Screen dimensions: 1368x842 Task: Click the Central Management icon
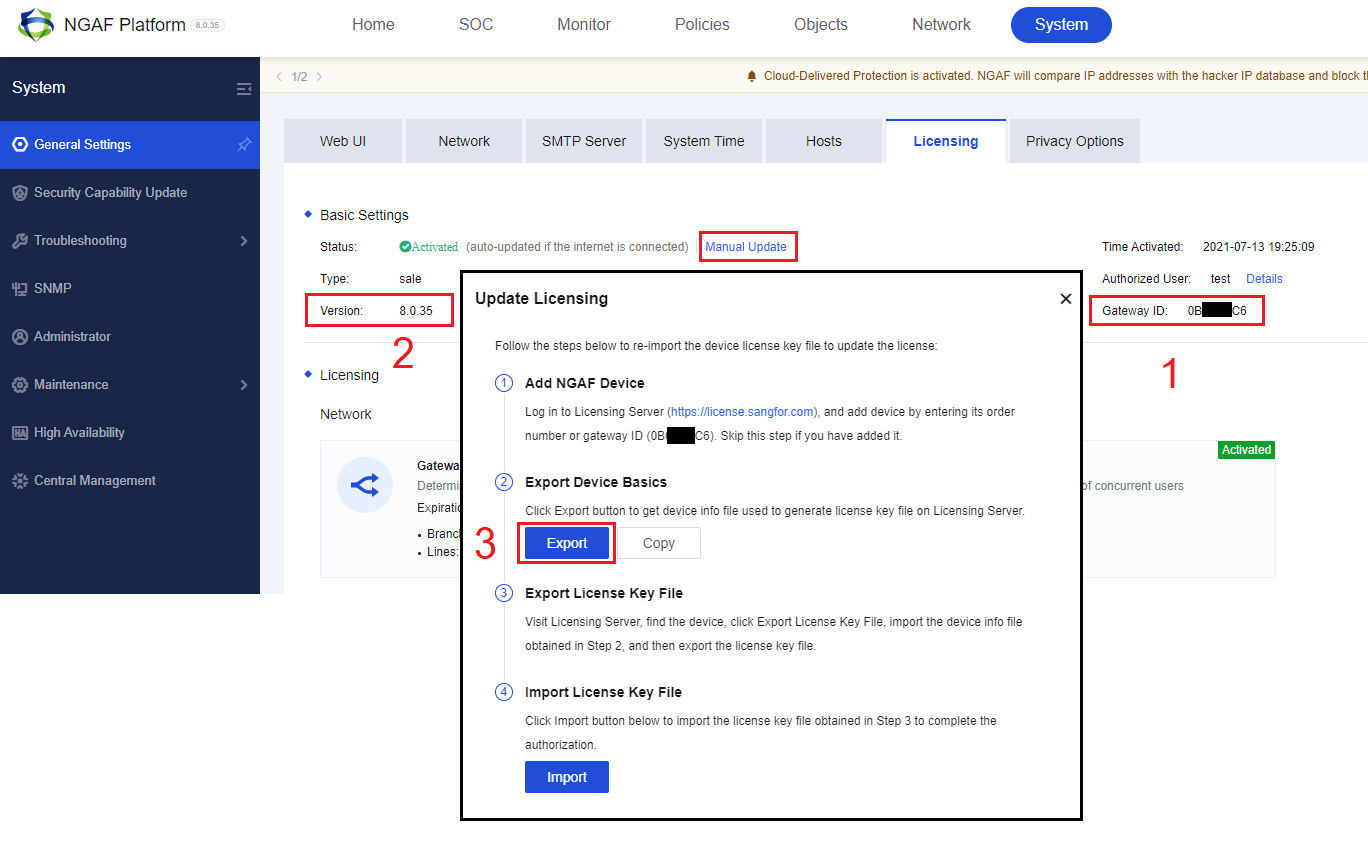[20, 481]
